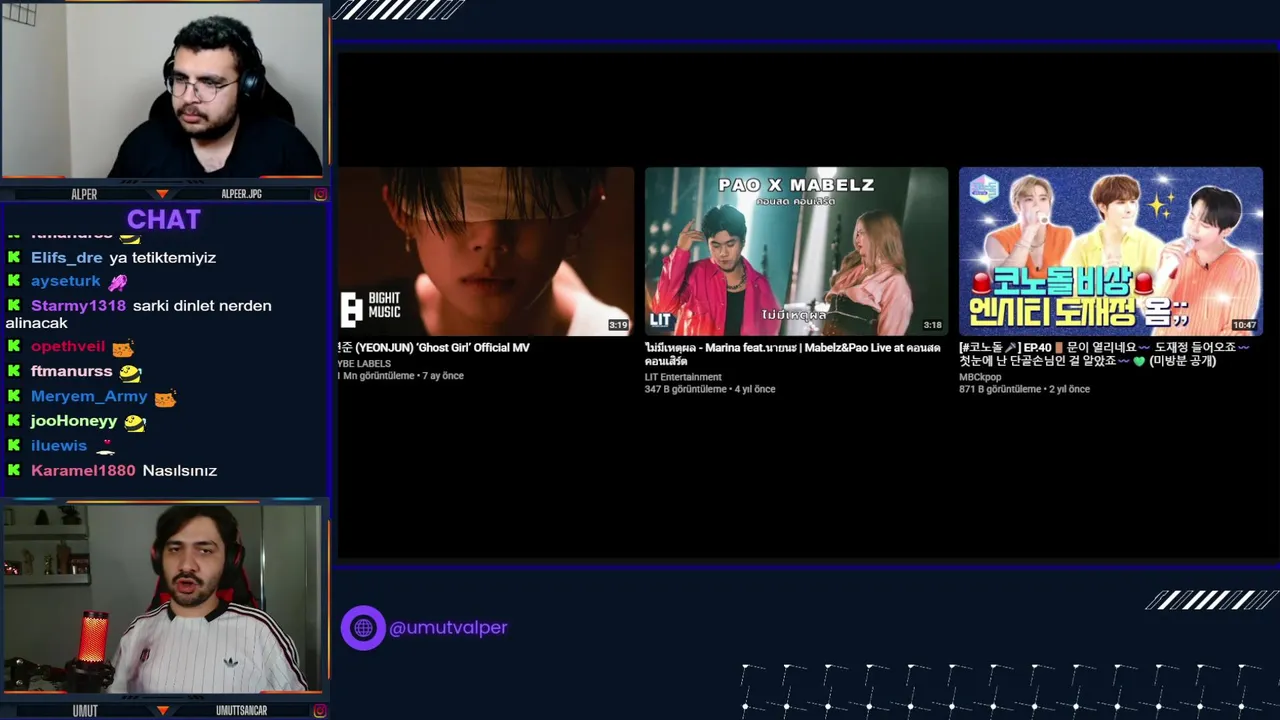Click the Kick badge beside opethveil

point(14,346)
